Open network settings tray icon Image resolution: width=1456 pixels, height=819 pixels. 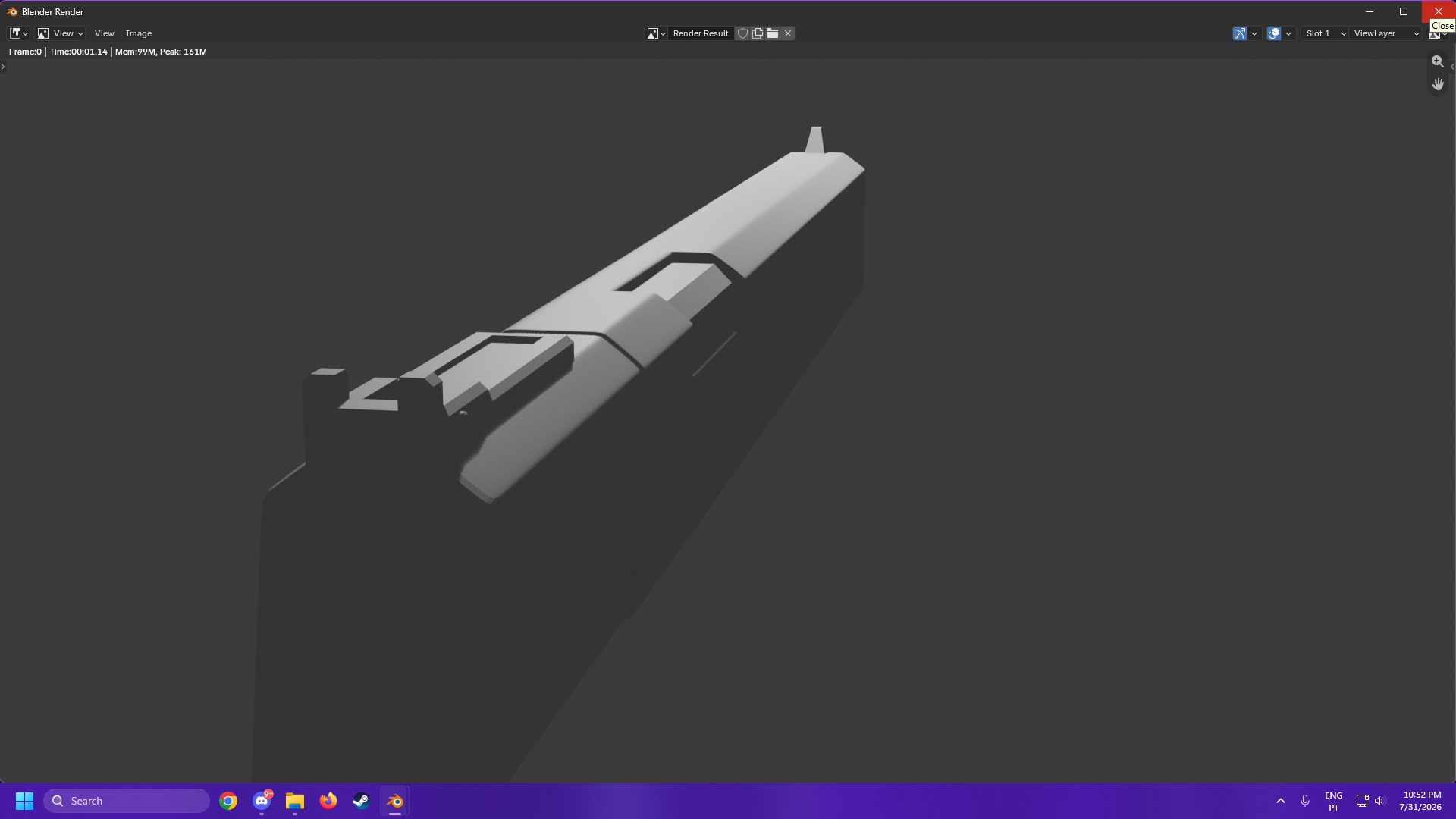pyautogui.click(x=1362, y=801)
